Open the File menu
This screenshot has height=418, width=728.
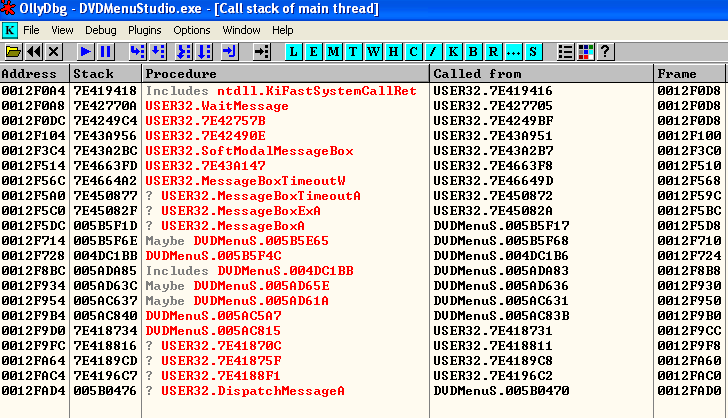click(x=31, y=30)
